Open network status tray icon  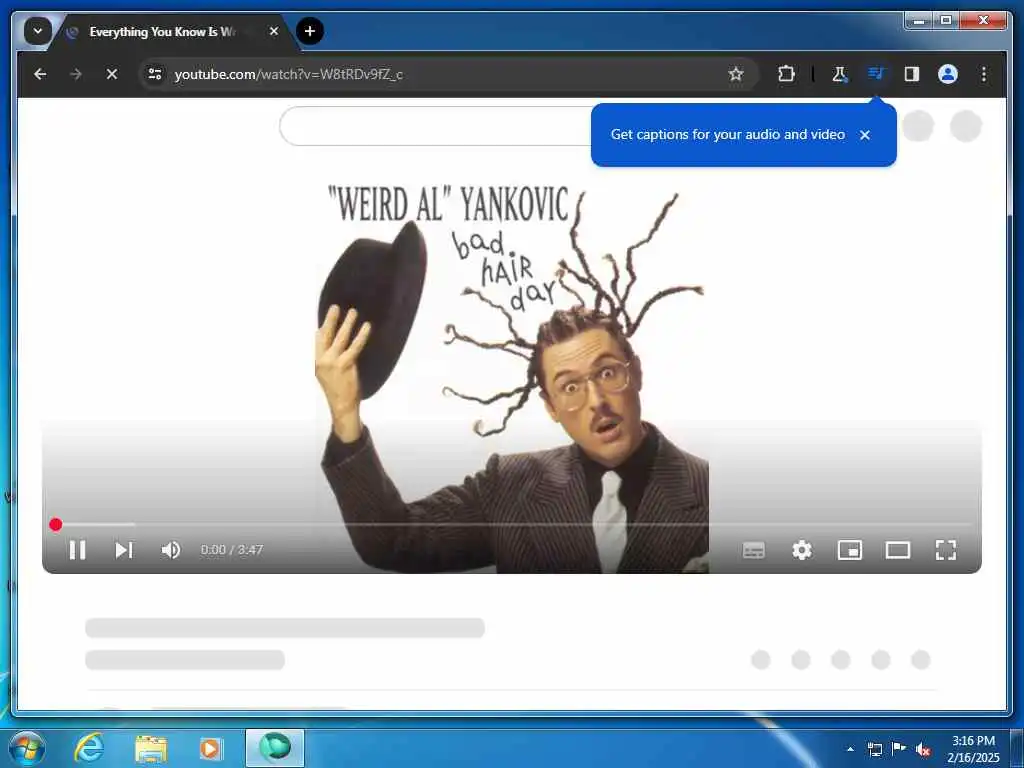[x=874, y=749]
